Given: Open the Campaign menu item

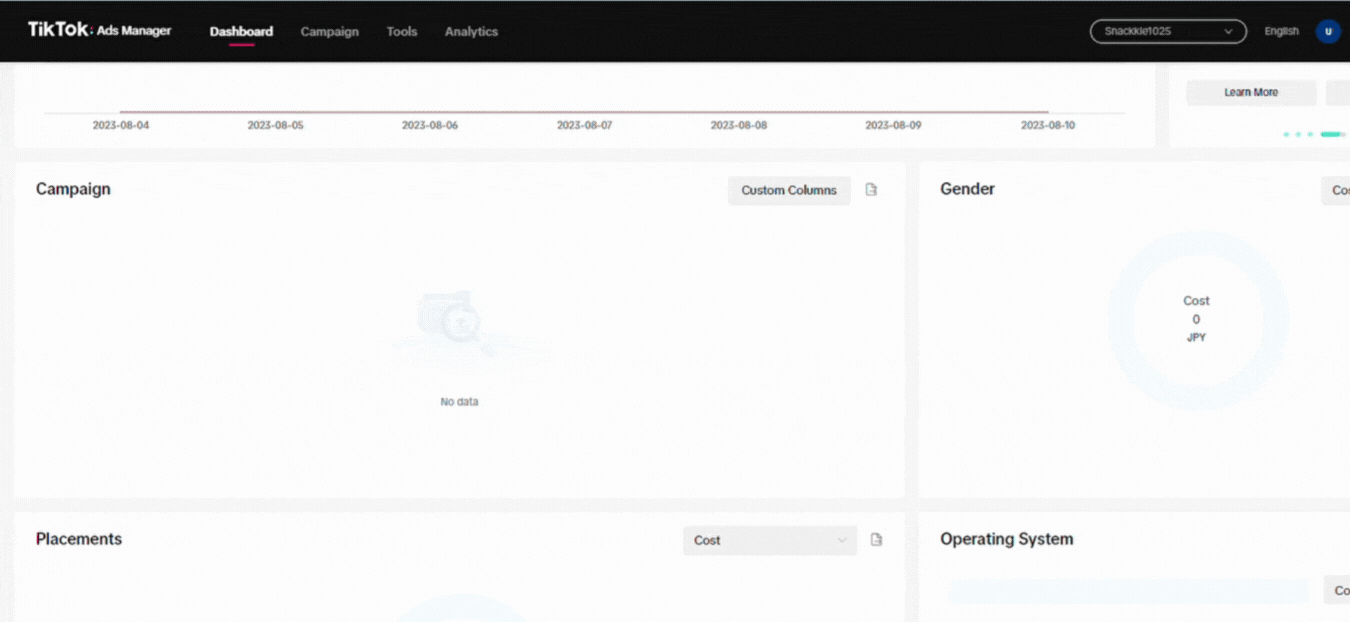Looking at the screenshot, I should click(329, 31).
